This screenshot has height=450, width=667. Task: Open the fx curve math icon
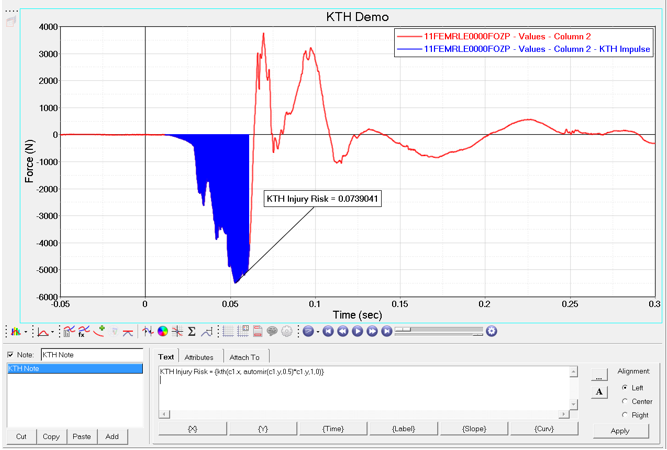(83, 331)
